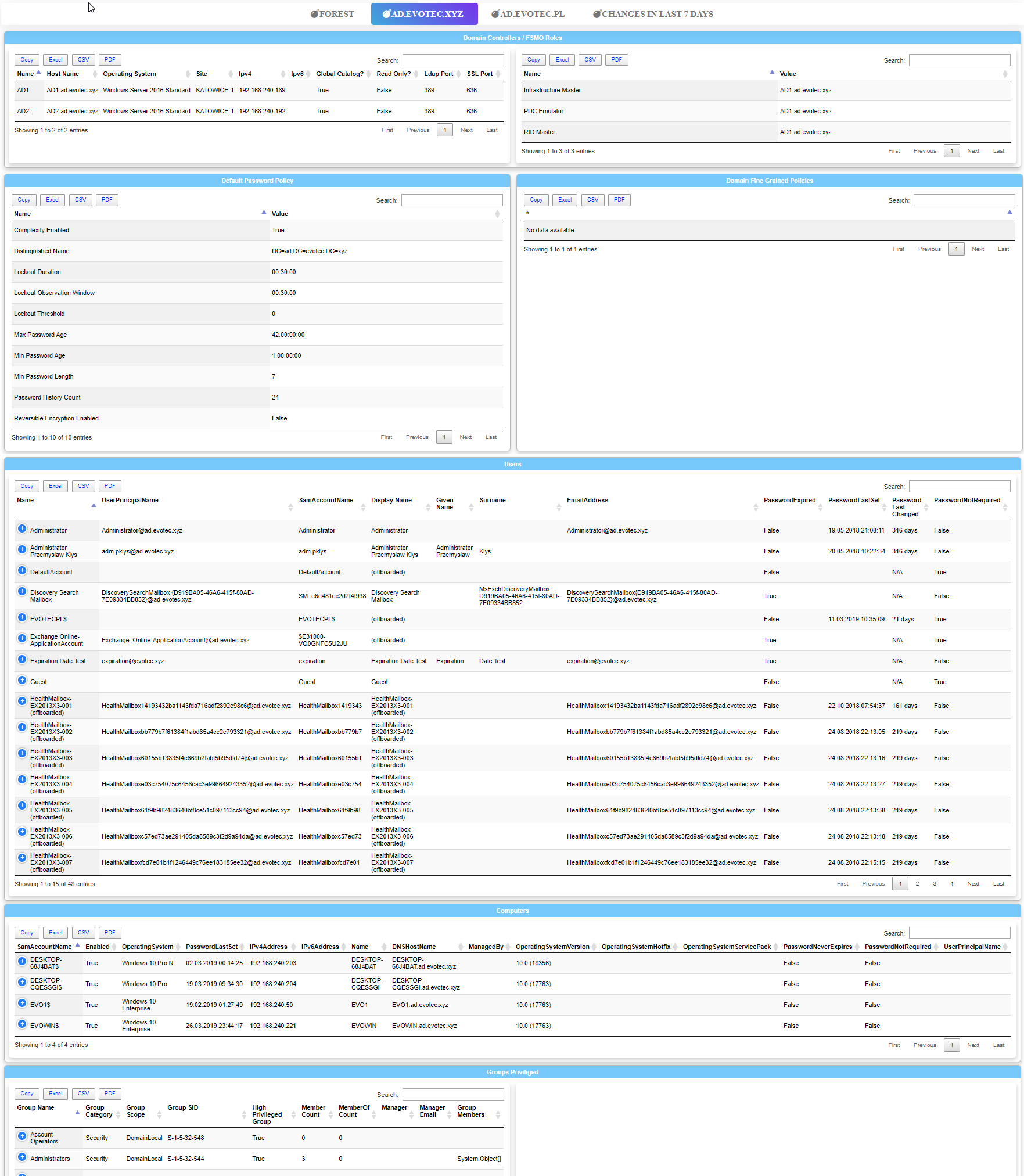The width and height of the screenshot is (1024, 1176).
Task: Click plus icon beside Expiration Date Test
Action: tap(22, 659)
